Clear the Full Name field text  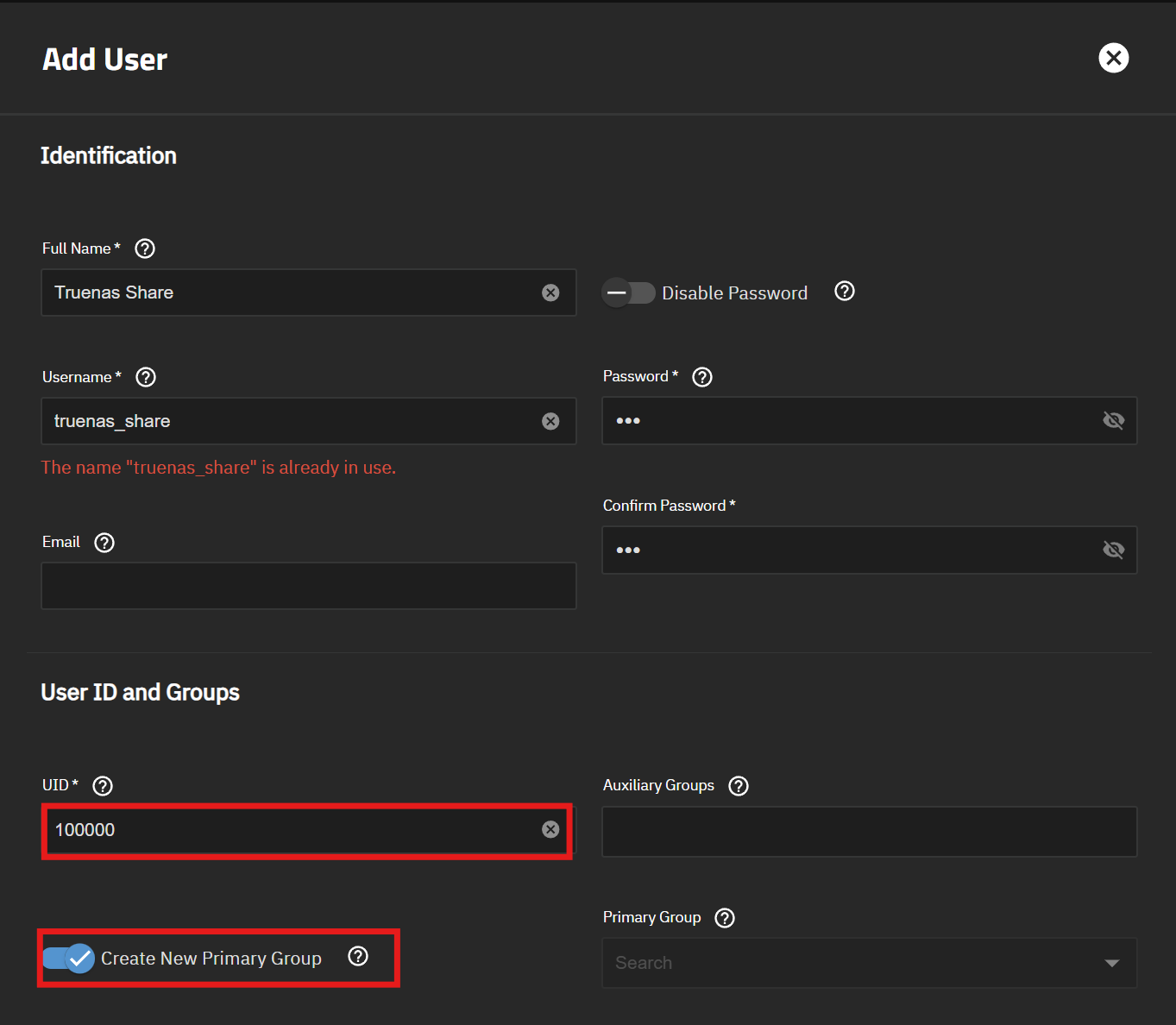(550, 292)
